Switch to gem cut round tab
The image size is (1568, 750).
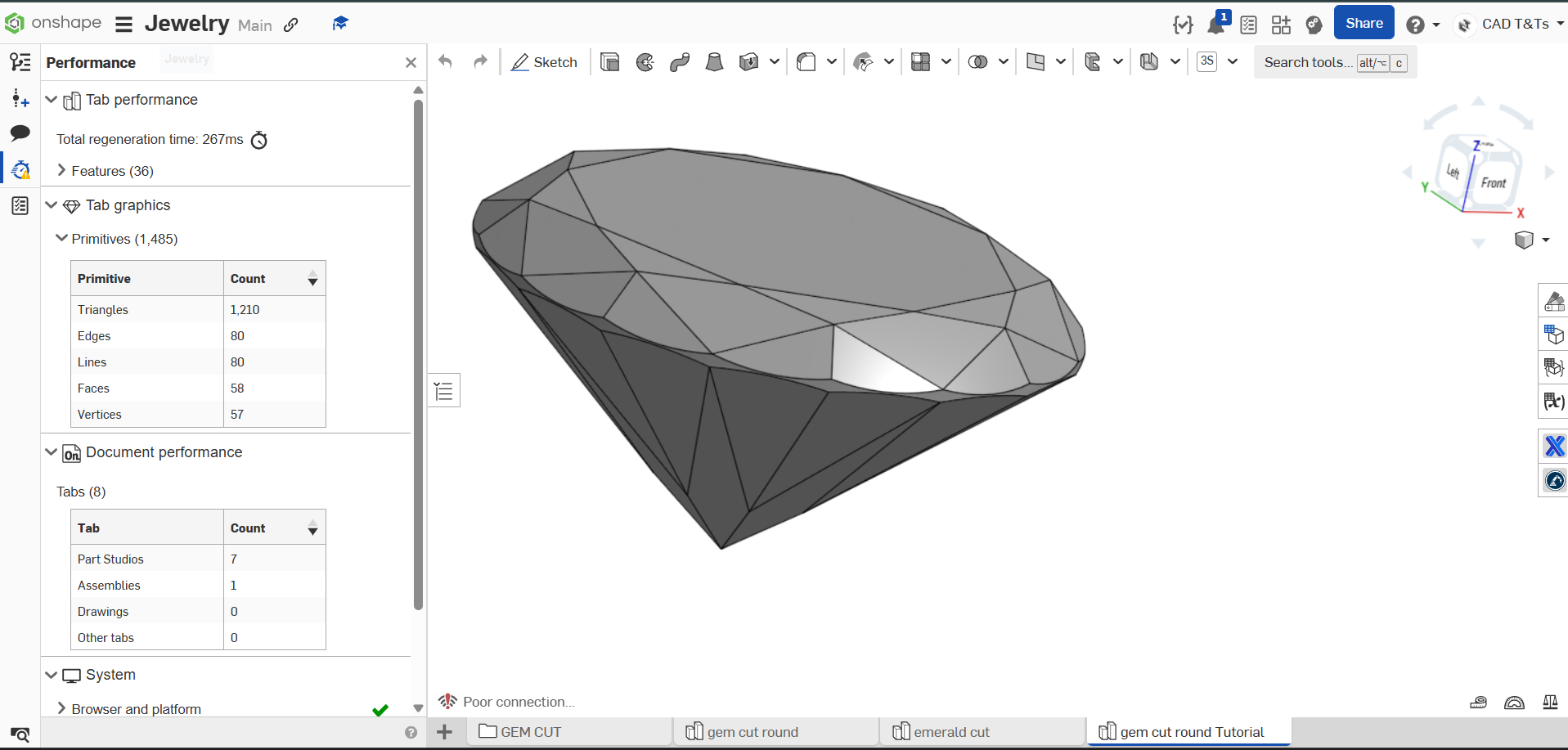point(776,732)
